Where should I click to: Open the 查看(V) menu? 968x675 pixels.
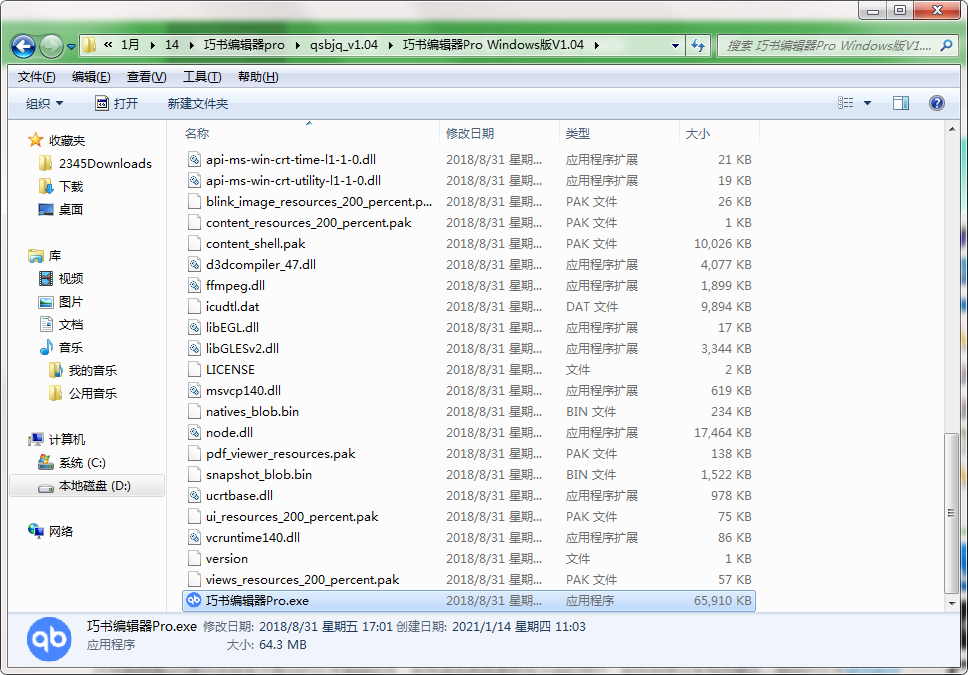coord(146,77)
